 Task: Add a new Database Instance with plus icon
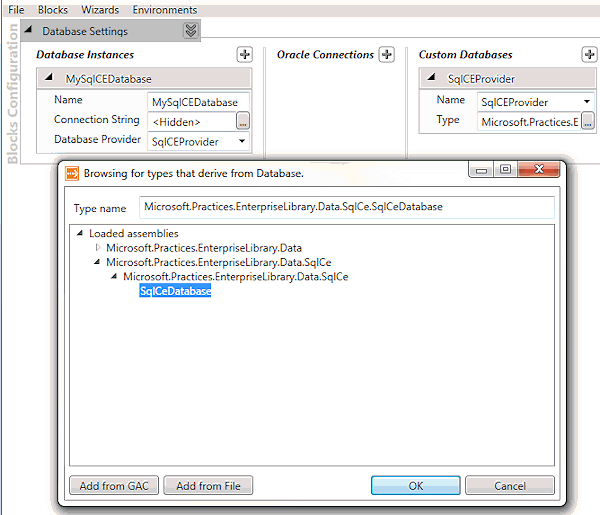[245, 55]
